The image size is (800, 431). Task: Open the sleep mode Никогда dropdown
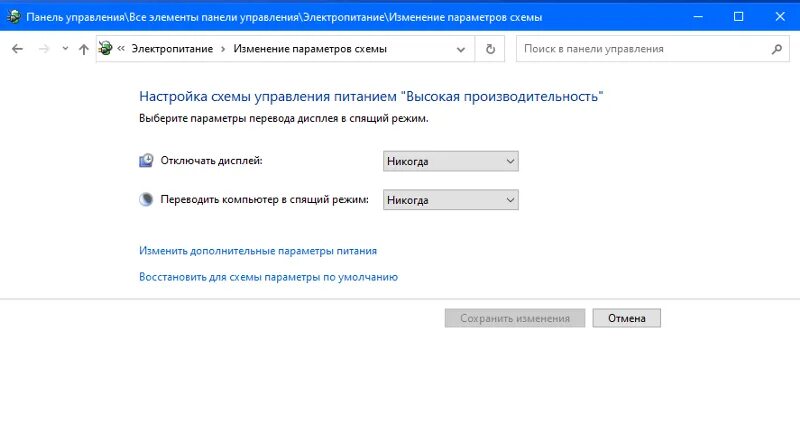451,200
